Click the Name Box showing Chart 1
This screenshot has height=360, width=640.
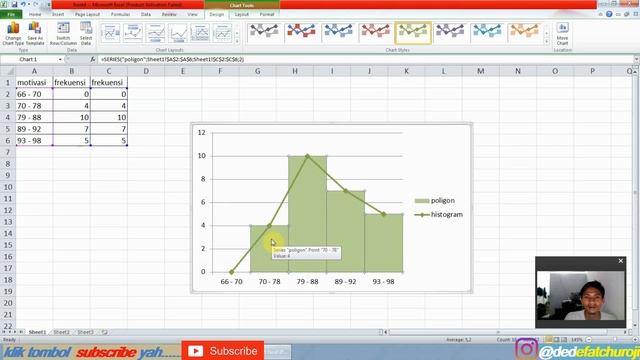pos(29,60)
